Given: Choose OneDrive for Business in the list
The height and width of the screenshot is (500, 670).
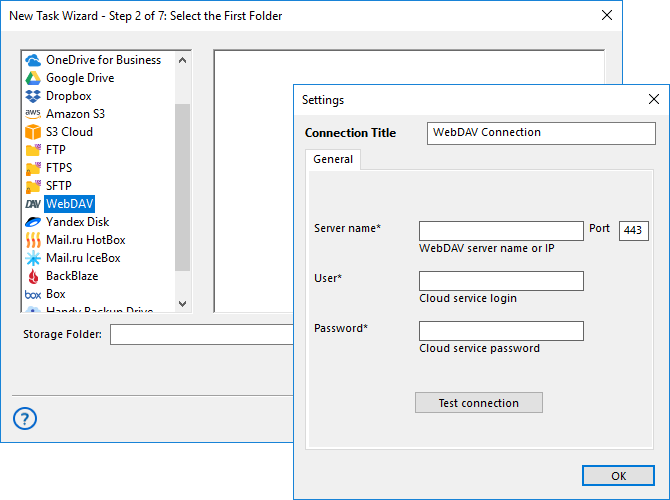Looking at the screenshot, I should (103, 60).
